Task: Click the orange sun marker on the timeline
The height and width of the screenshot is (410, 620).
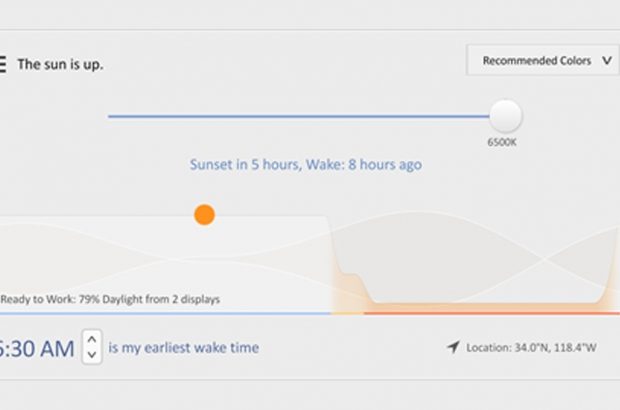Action: pos(204,214)
